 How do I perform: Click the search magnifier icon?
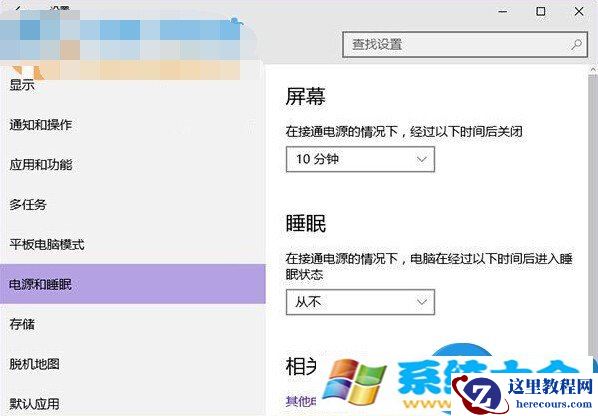coord(576,45)
